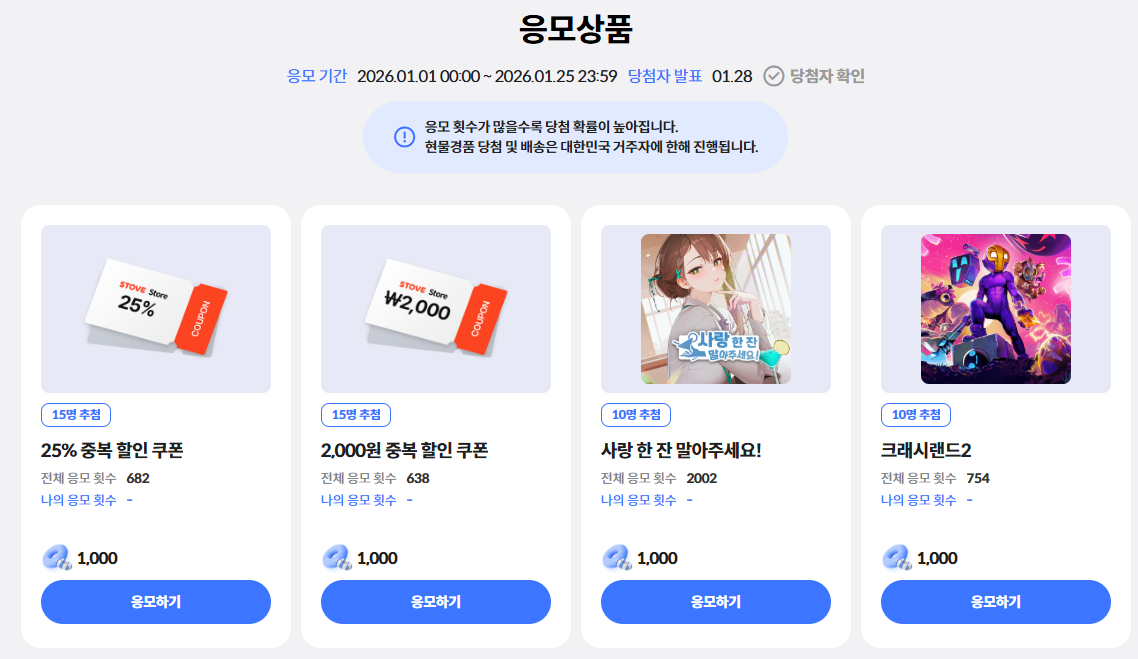Apply for the 25% 중복 할인 쿠폰
Screen dimensions: 1138x659
point(156,602)
